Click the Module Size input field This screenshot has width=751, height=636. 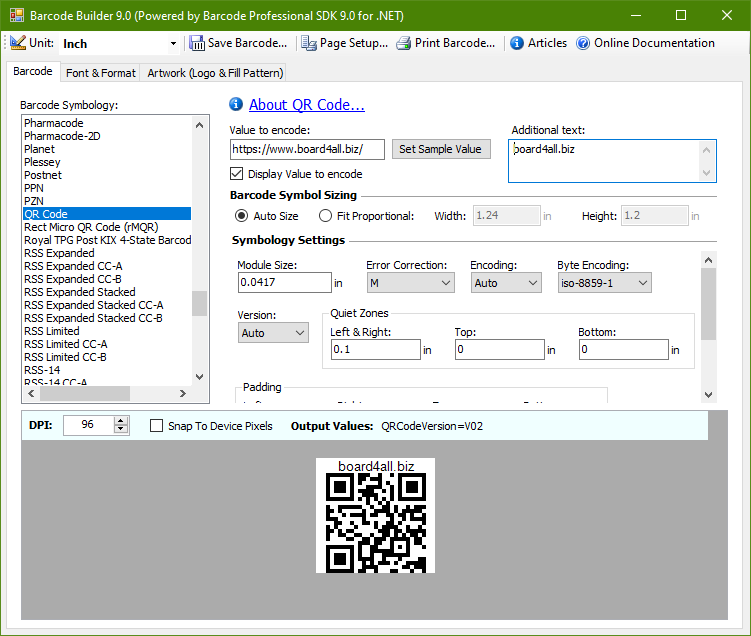pyautogui.click(x=284, y=283)
